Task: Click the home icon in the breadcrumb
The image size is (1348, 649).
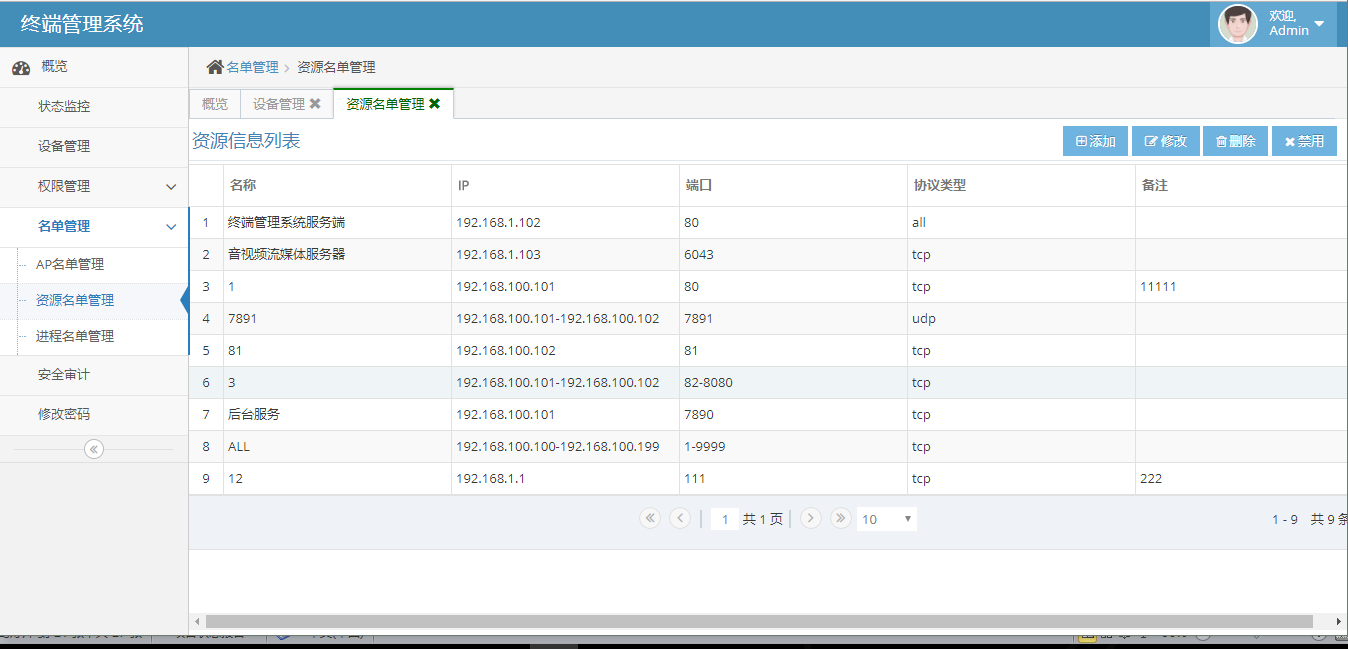Action: coord(215,67)
